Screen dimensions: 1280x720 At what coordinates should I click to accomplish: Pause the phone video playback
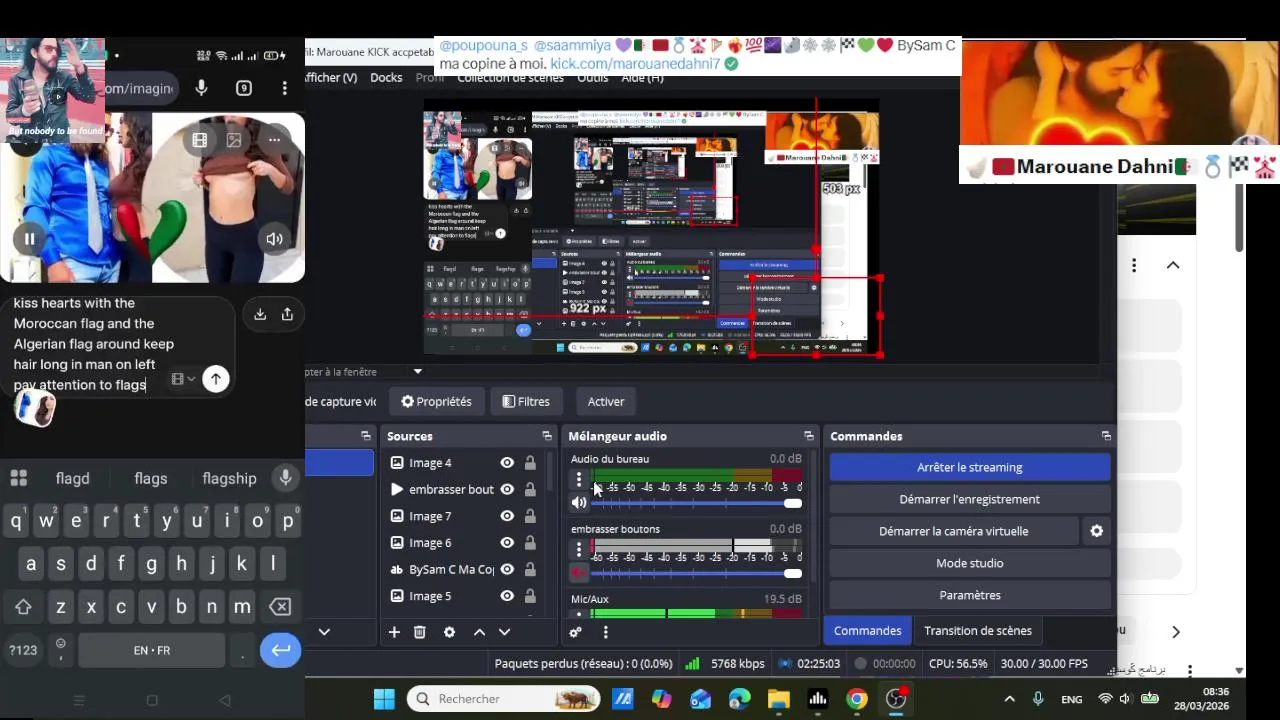point(29,239)
